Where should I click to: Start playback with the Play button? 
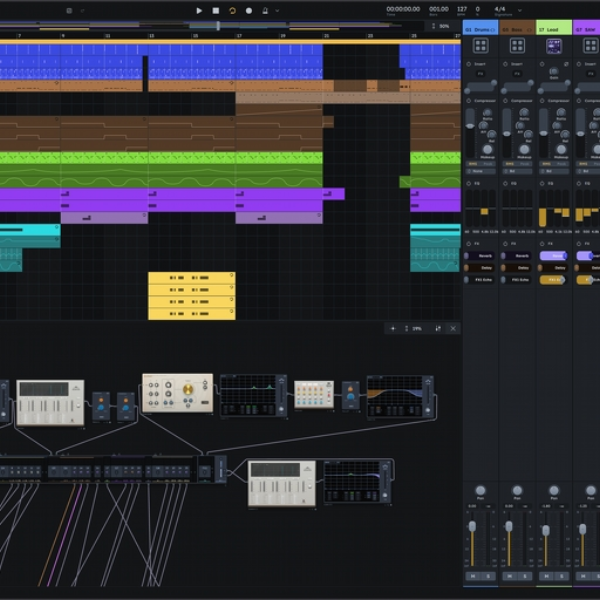click(x=199, y=11)
